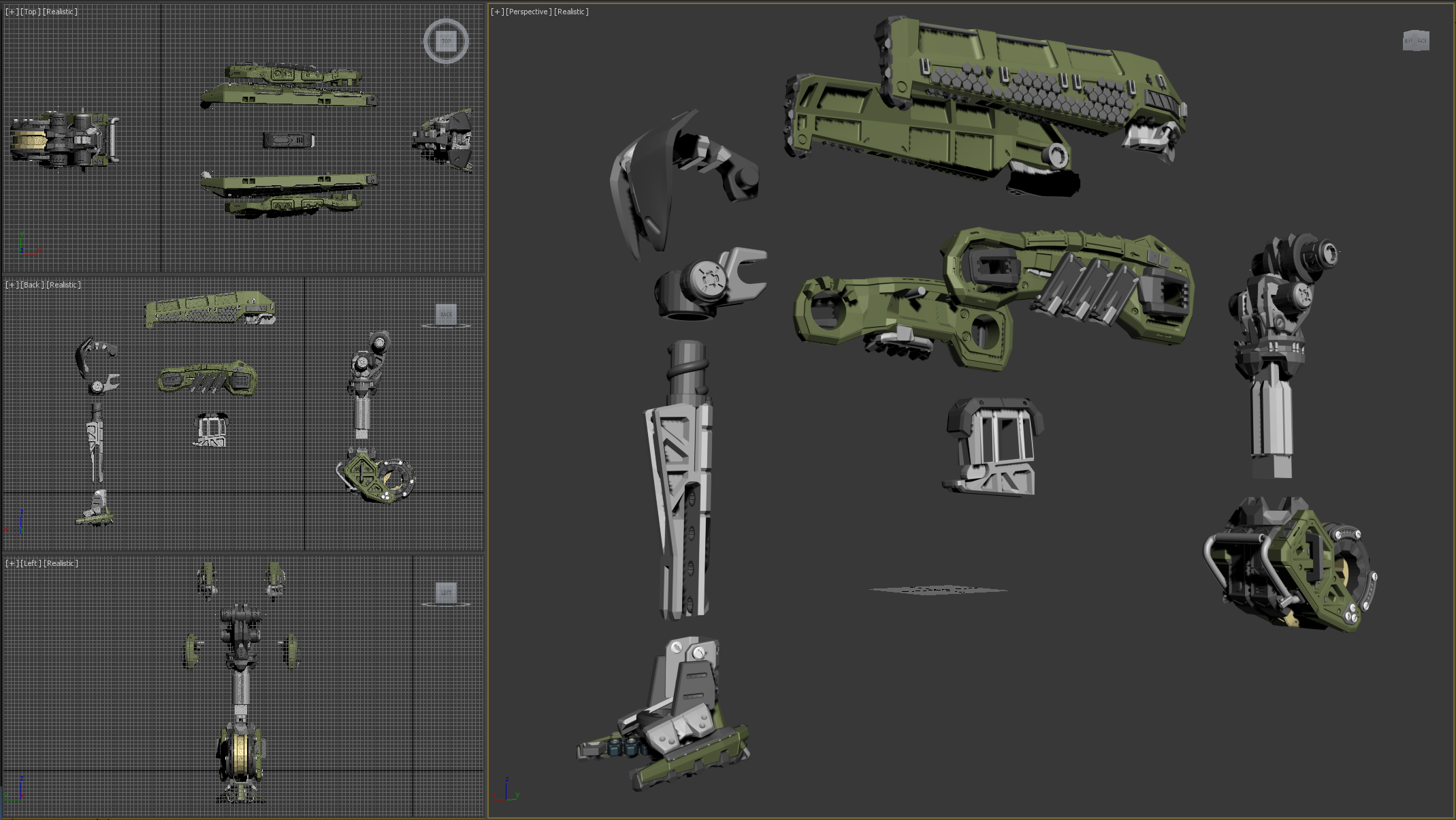Open the [Back] view label menu
The image size is (1456, 820).
coord(32,285)
